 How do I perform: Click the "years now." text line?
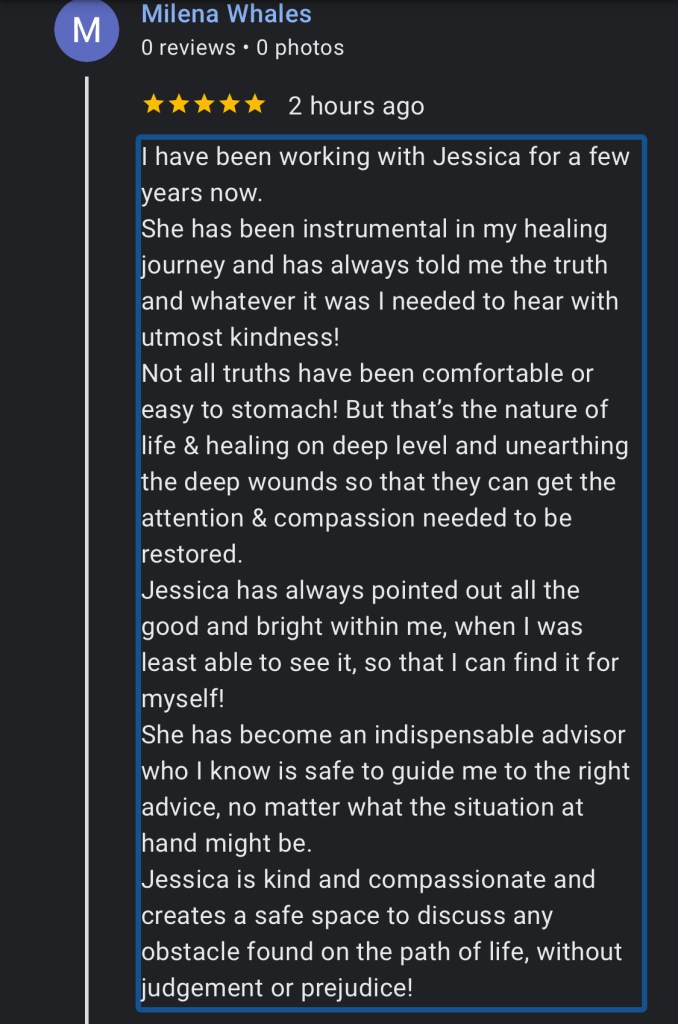(201, 193)
